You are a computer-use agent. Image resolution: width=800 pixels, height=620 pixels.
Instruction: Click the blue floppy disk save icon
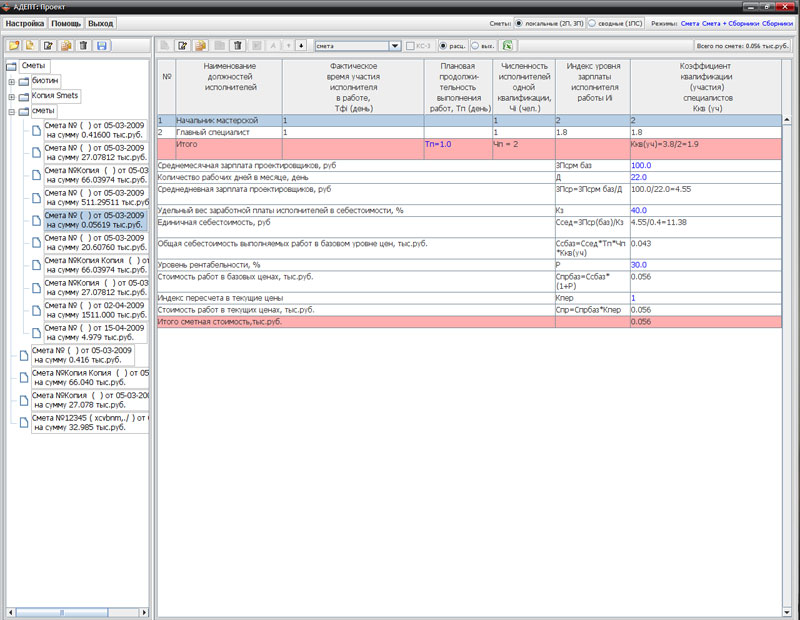click(x=102, y=46)
